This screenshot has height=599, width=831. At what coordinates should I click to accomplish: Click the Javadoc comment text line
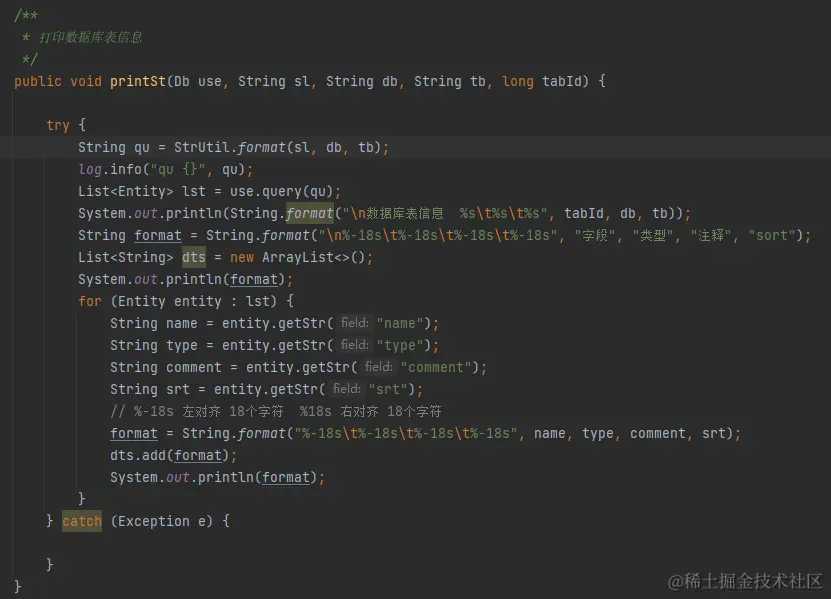pos(91,37)
